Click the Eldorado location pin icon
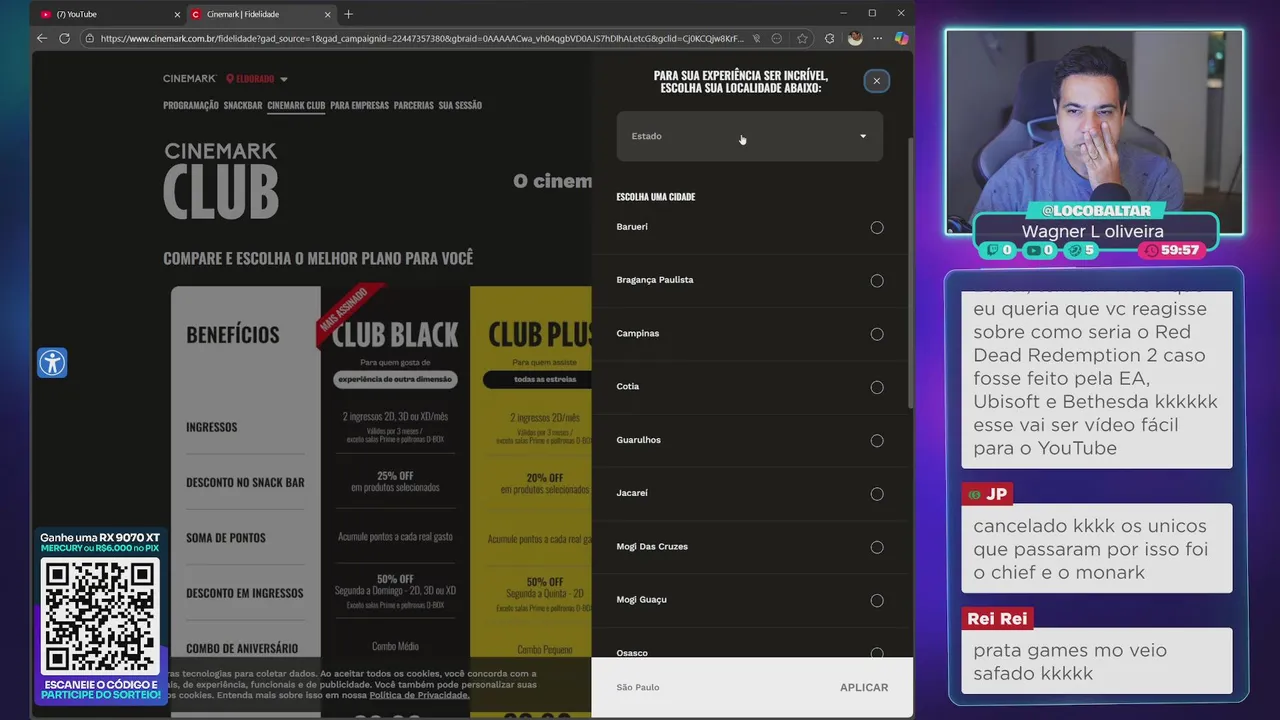The height and width of the screenshot is (720, 1280). coord(230,79)
